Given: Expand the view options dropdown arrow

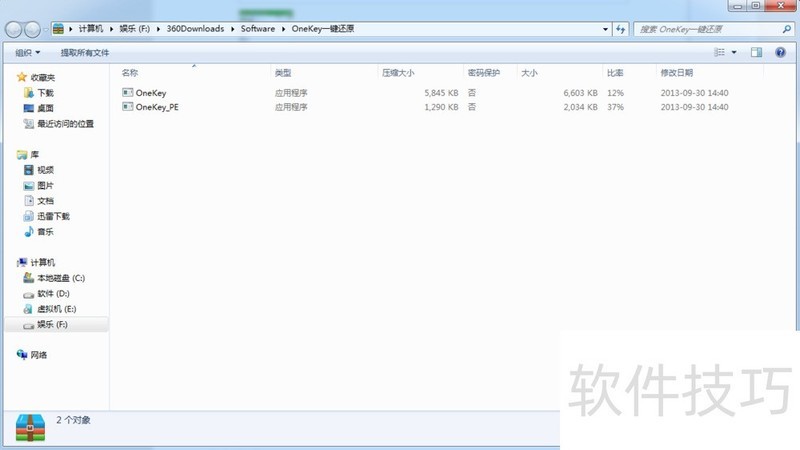Looking at the screenshot, I should (x=735, y=52).
